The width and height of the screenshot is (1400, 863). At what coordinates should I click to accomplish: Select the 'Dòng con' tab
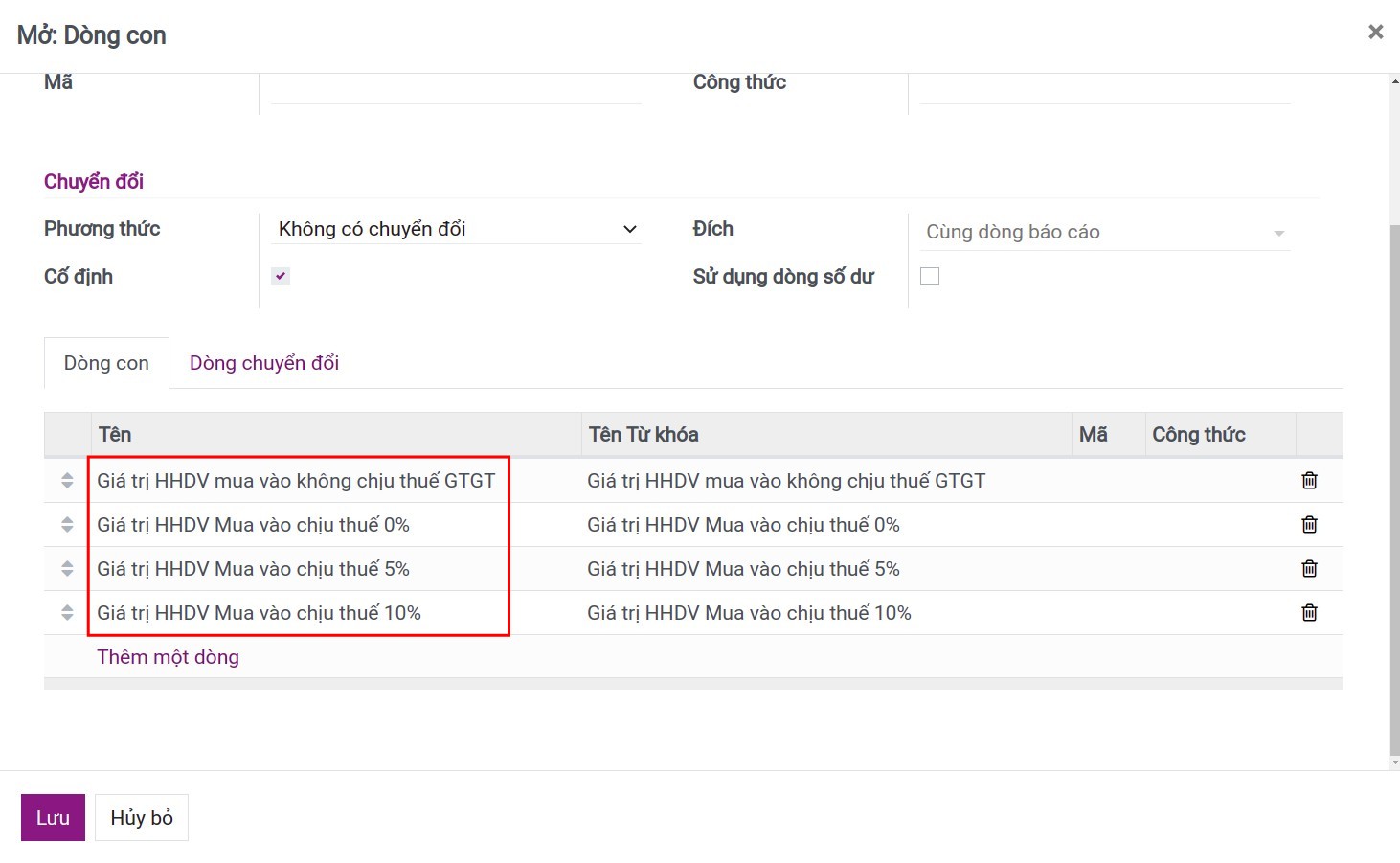[x=106, y=363]
